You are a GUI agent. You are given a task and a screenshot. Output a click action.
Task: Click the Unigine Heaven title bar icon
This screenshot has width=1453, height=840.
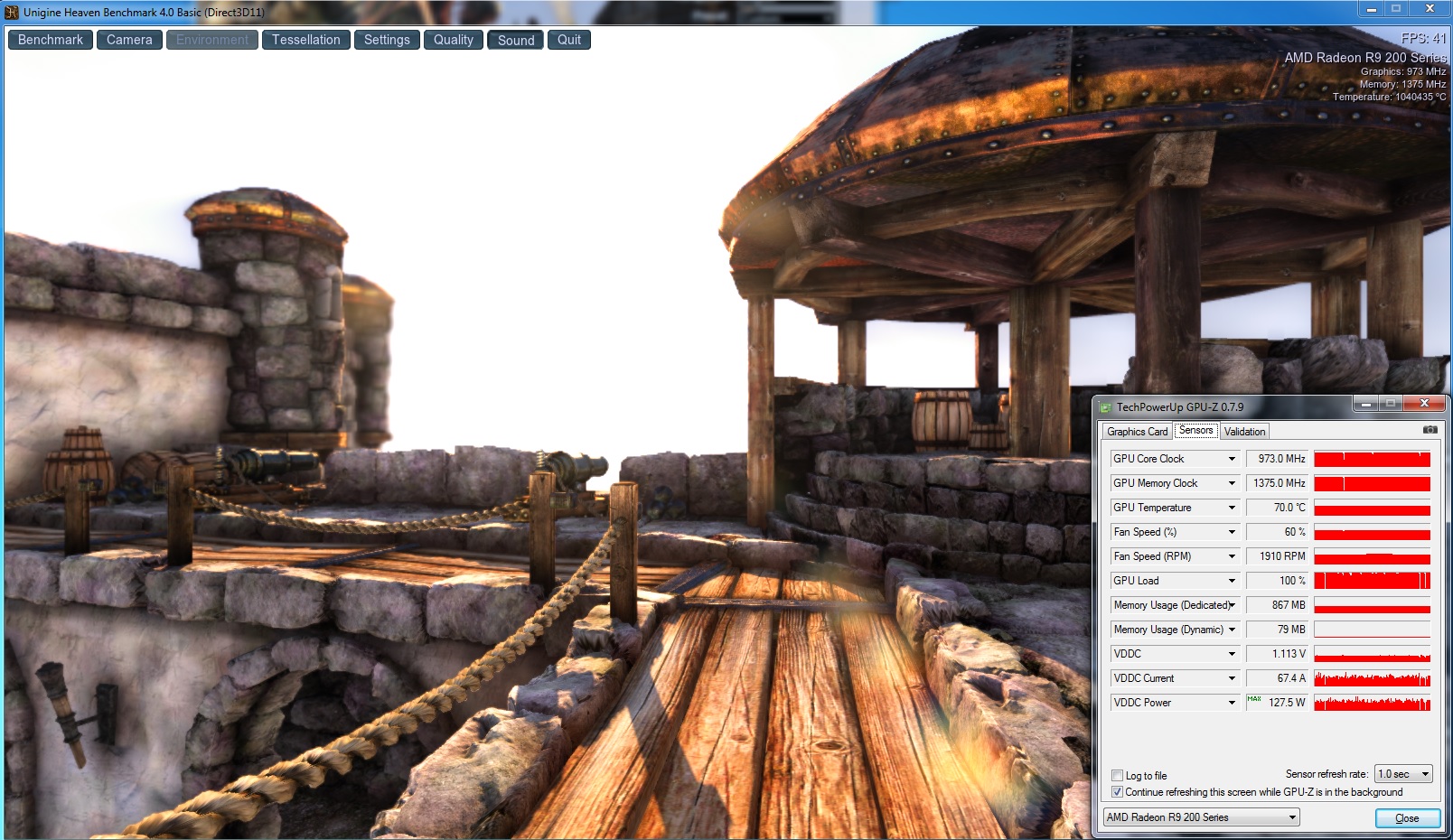click(x=12, y=13)
